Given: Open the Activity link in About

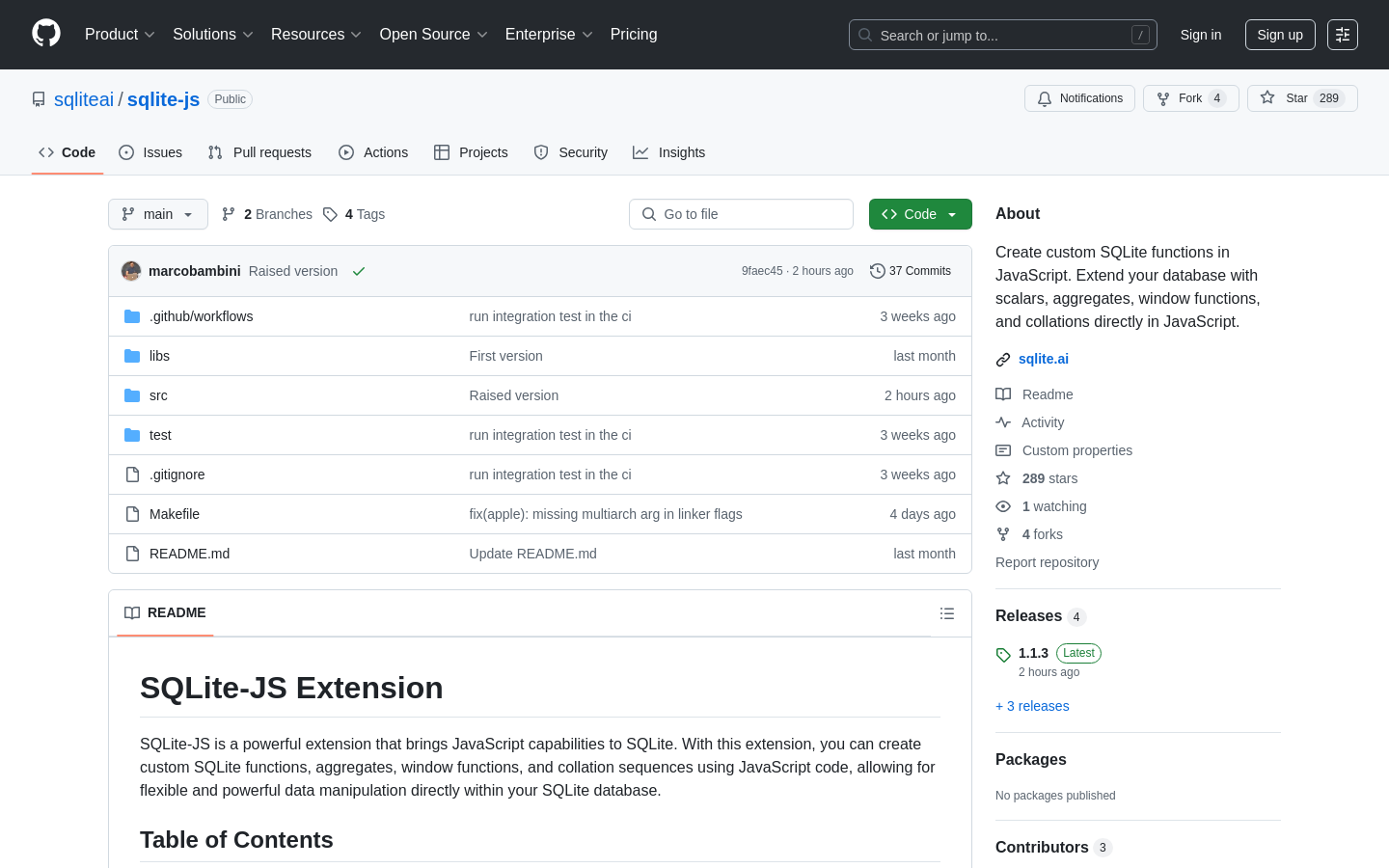Looking at the screenshot, I should click(x=1030, y=422).
